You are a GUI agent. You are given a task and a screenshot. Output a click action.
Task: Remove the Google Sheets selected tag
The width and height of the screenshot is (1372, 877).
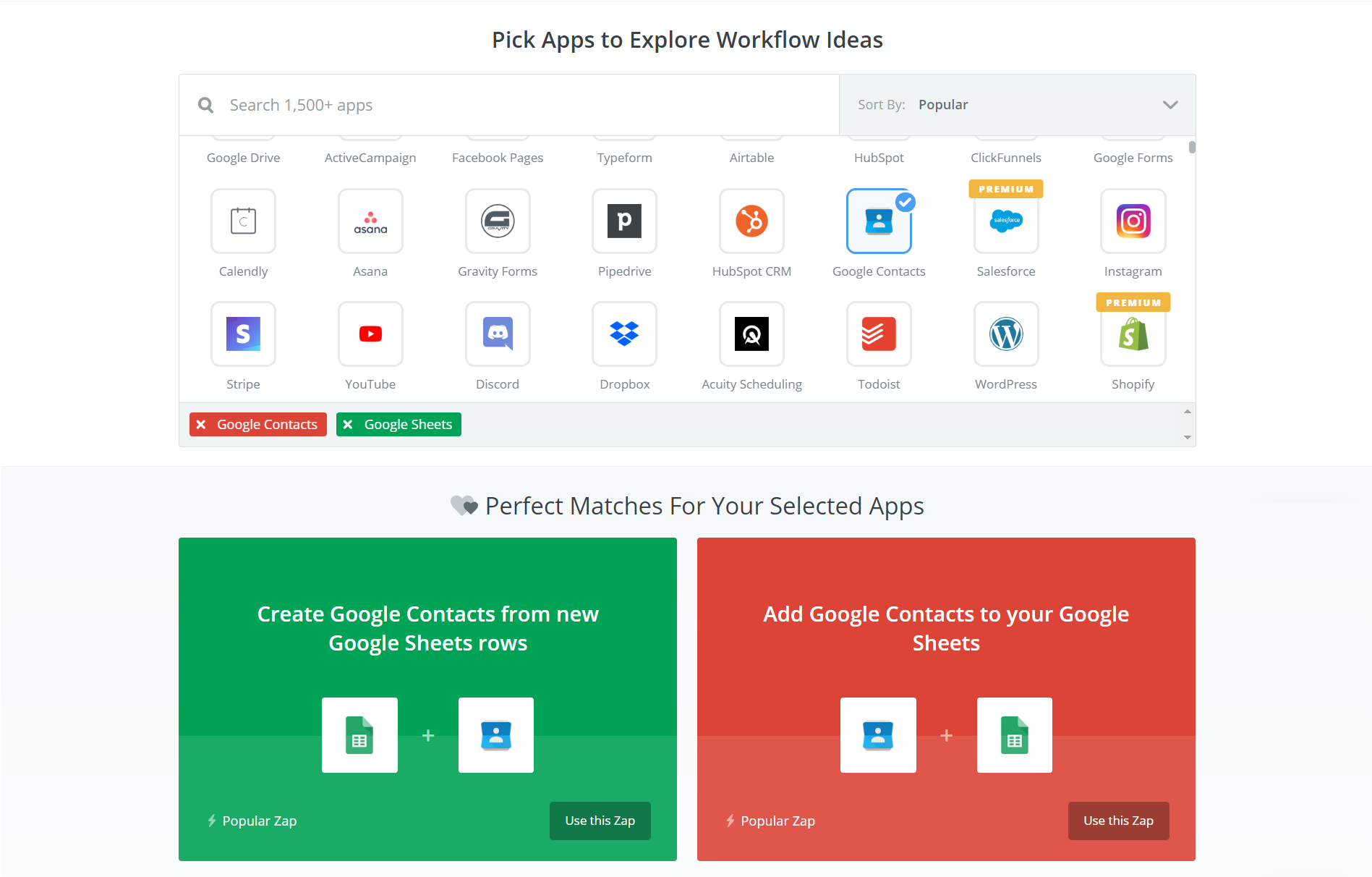point(348,425)
